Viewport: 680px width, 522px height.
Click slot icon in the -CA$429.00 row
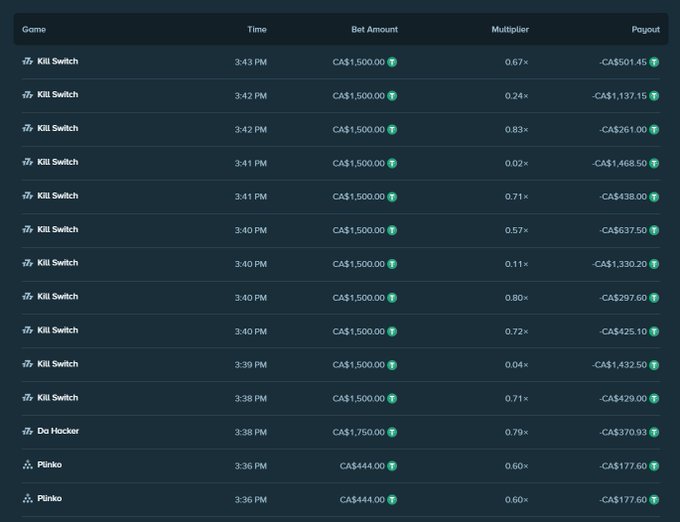(x=27, y=398)
